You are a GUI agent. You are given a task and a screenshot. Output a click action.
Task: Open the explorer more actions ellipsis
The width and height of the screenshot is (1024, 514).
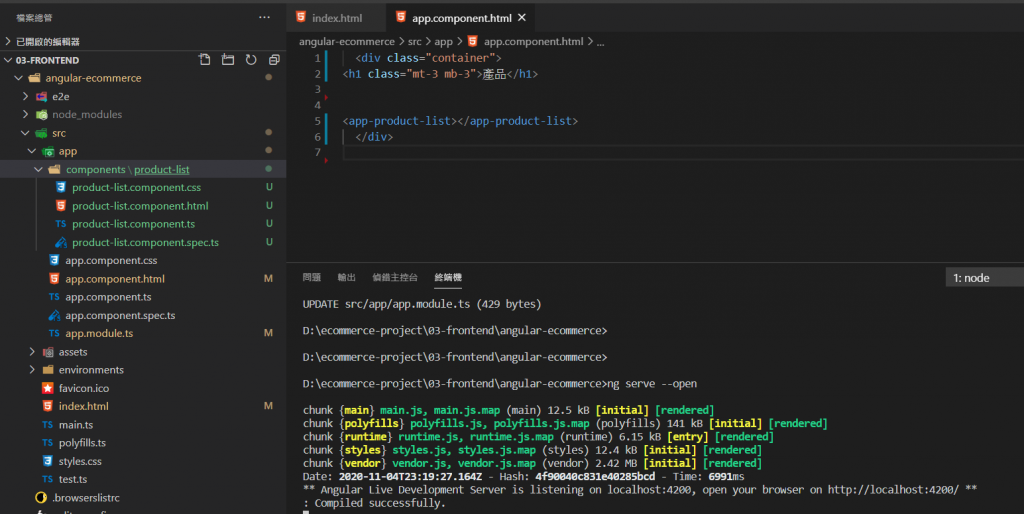tap(264, 17)
